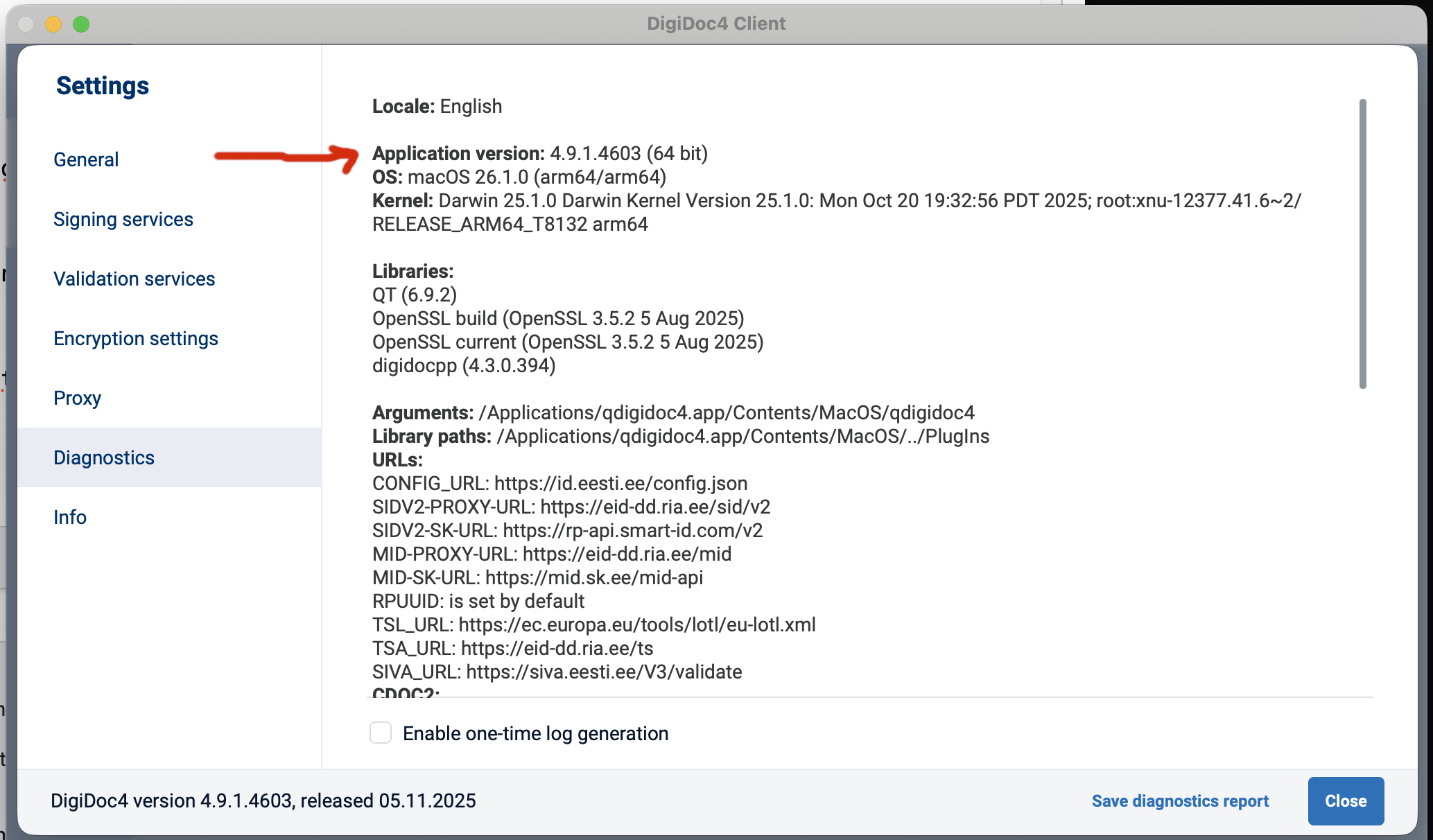Click the green fullscreen window button
The height and width of the screenshot is (840, 1433).
pos(81,24)
